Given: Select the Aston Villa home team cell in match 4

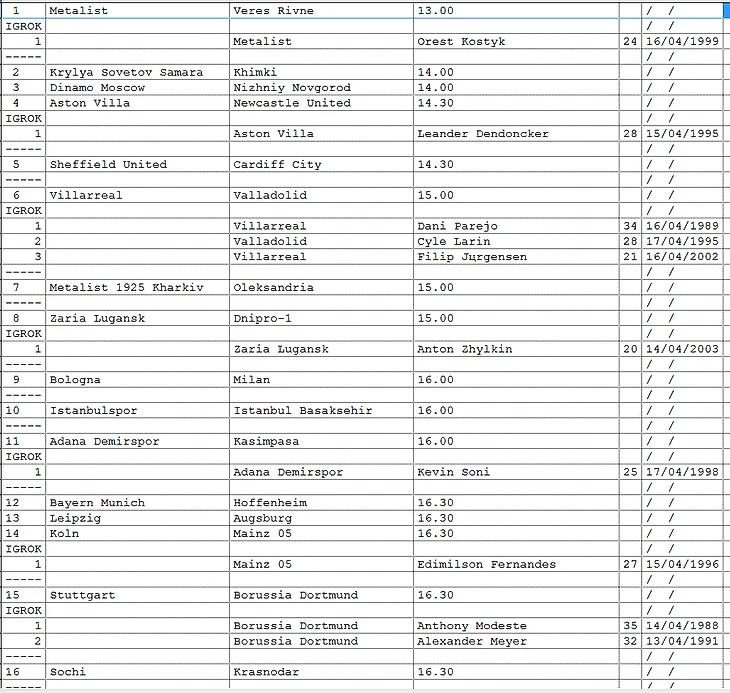Looking at the screenshot, I should pyautogui.click(x=137, y=103).
